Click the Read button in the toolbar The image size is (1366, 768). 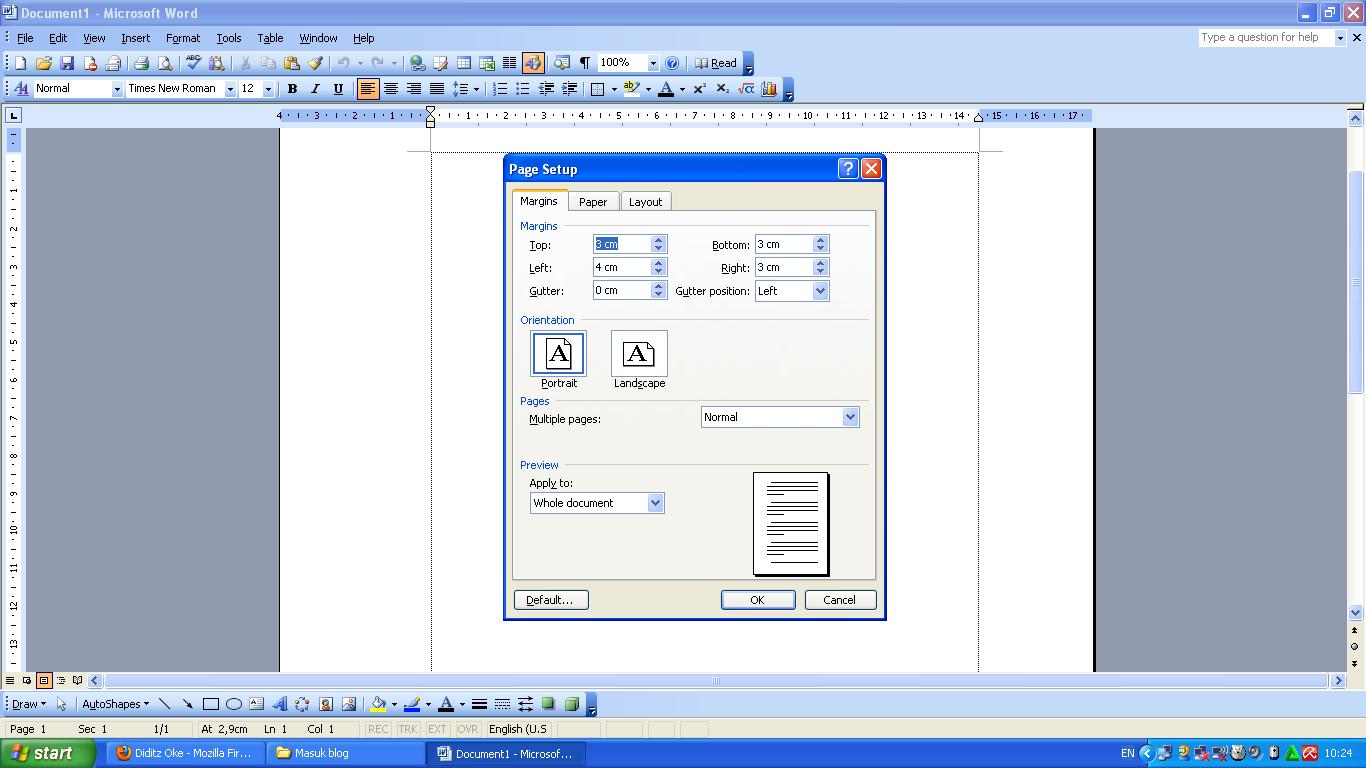tap(716, 63)
